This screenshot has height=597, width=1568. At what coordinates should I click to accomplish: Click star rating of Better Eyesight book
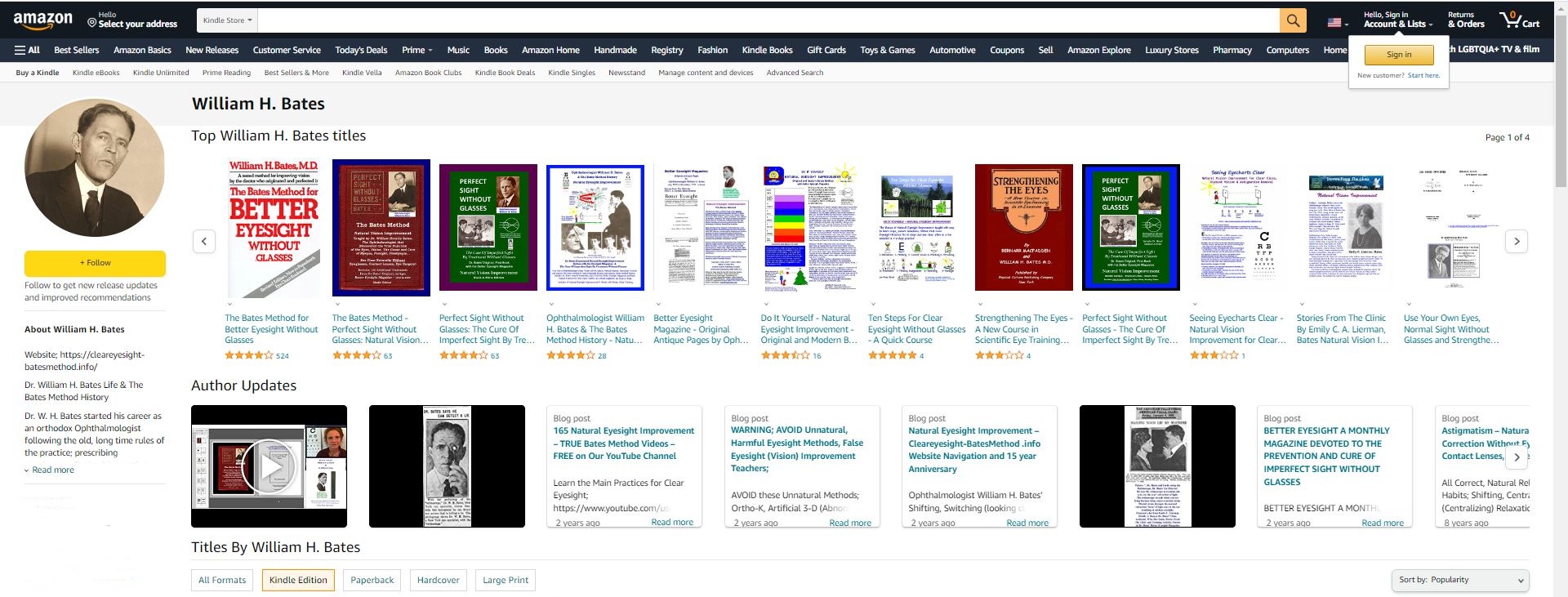[x=249, y=356]
